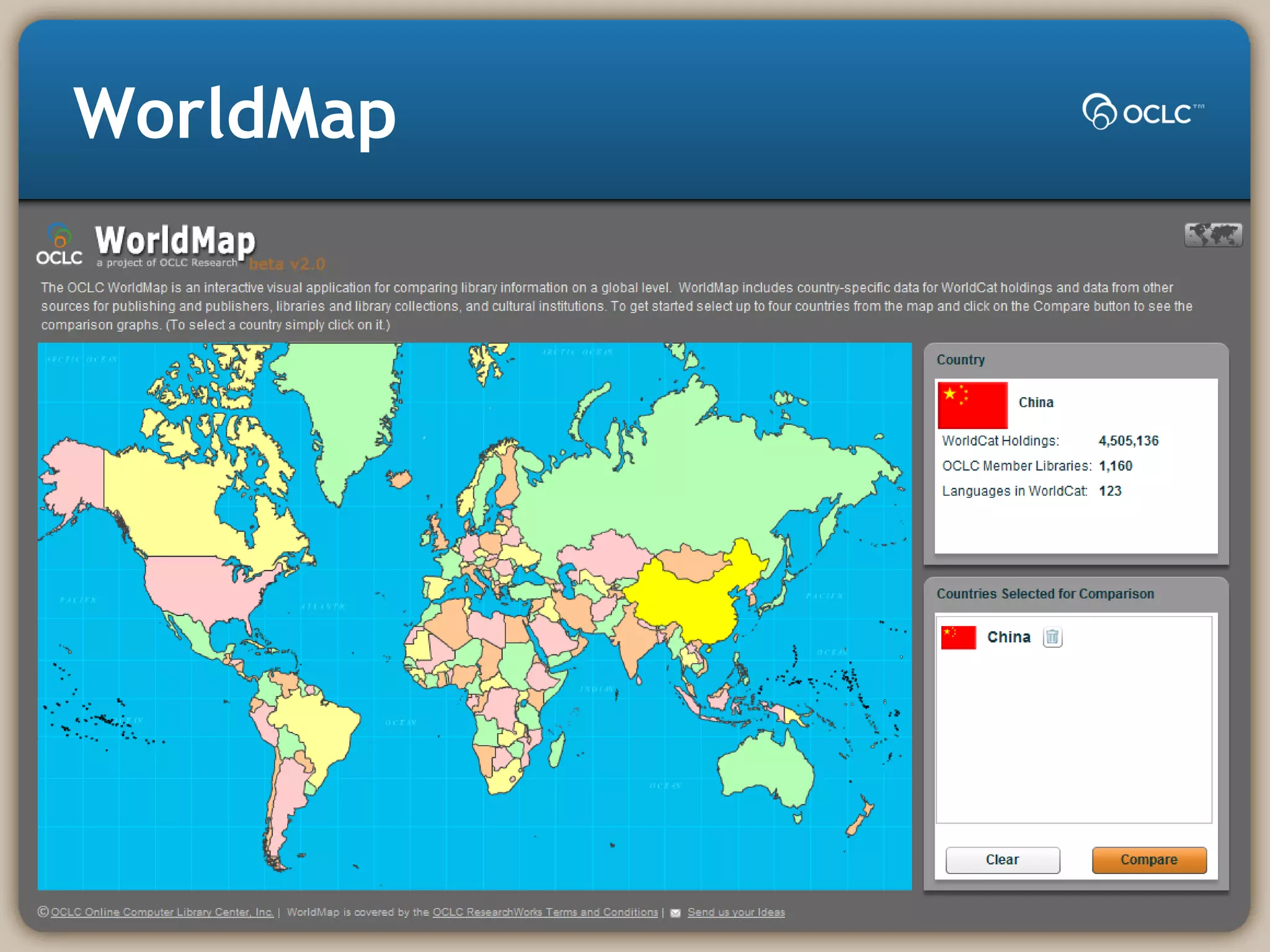
Task: Click the OCLC logo in the blue header
Action: 1143,112
